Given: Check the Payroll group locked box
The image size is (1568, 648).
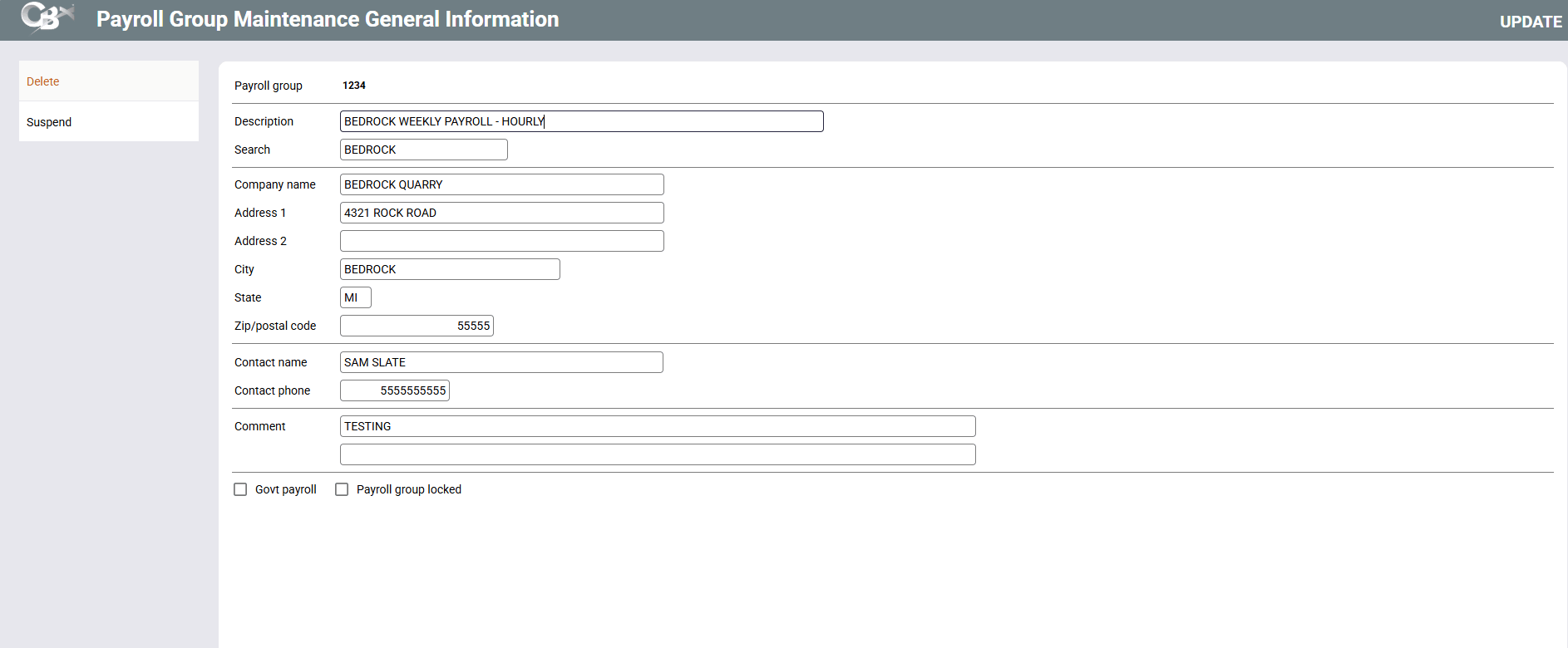Looking at the screenshot, I should pyautogui.click(x=342, y=489).
